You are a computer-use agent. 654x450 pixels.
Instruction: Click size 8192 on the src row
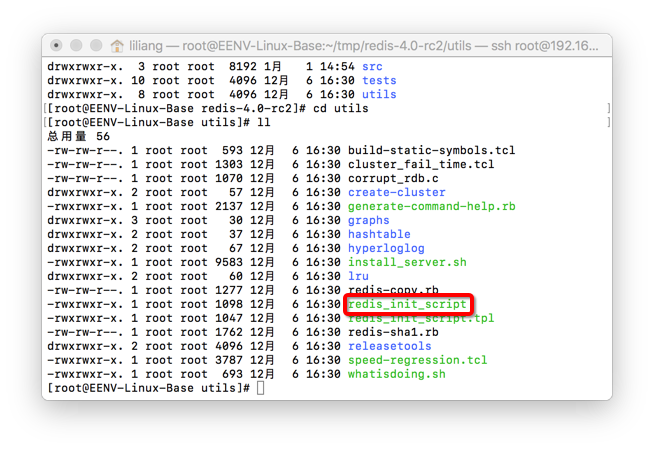coord(242,67)
